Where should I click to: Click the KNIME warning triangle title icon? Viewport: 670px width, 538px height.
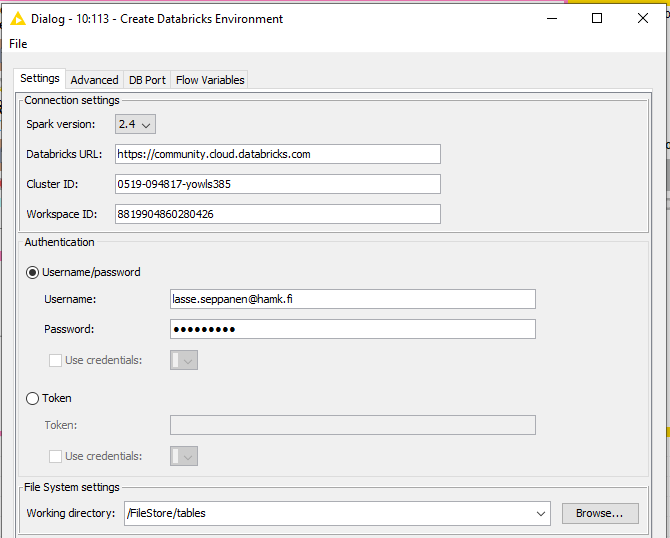(18, 19)
